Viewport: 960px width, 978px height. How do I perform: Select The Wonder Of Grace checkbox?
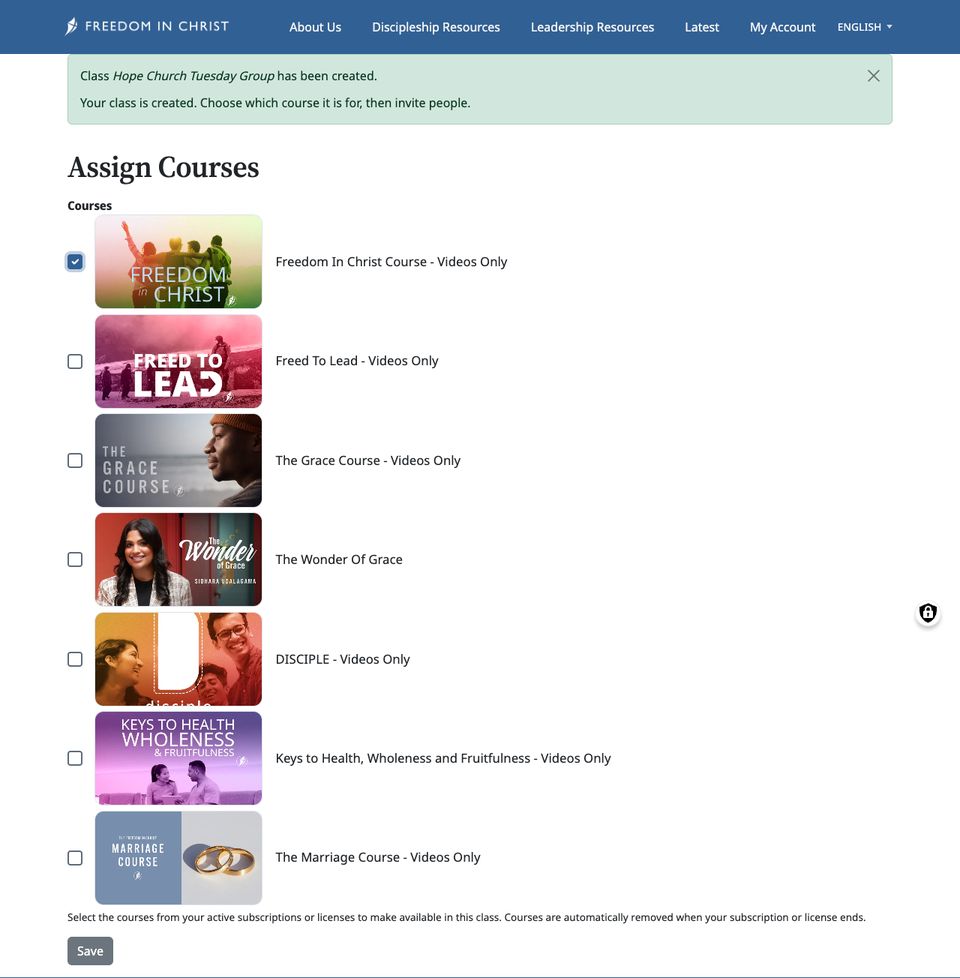pos(75,559)
